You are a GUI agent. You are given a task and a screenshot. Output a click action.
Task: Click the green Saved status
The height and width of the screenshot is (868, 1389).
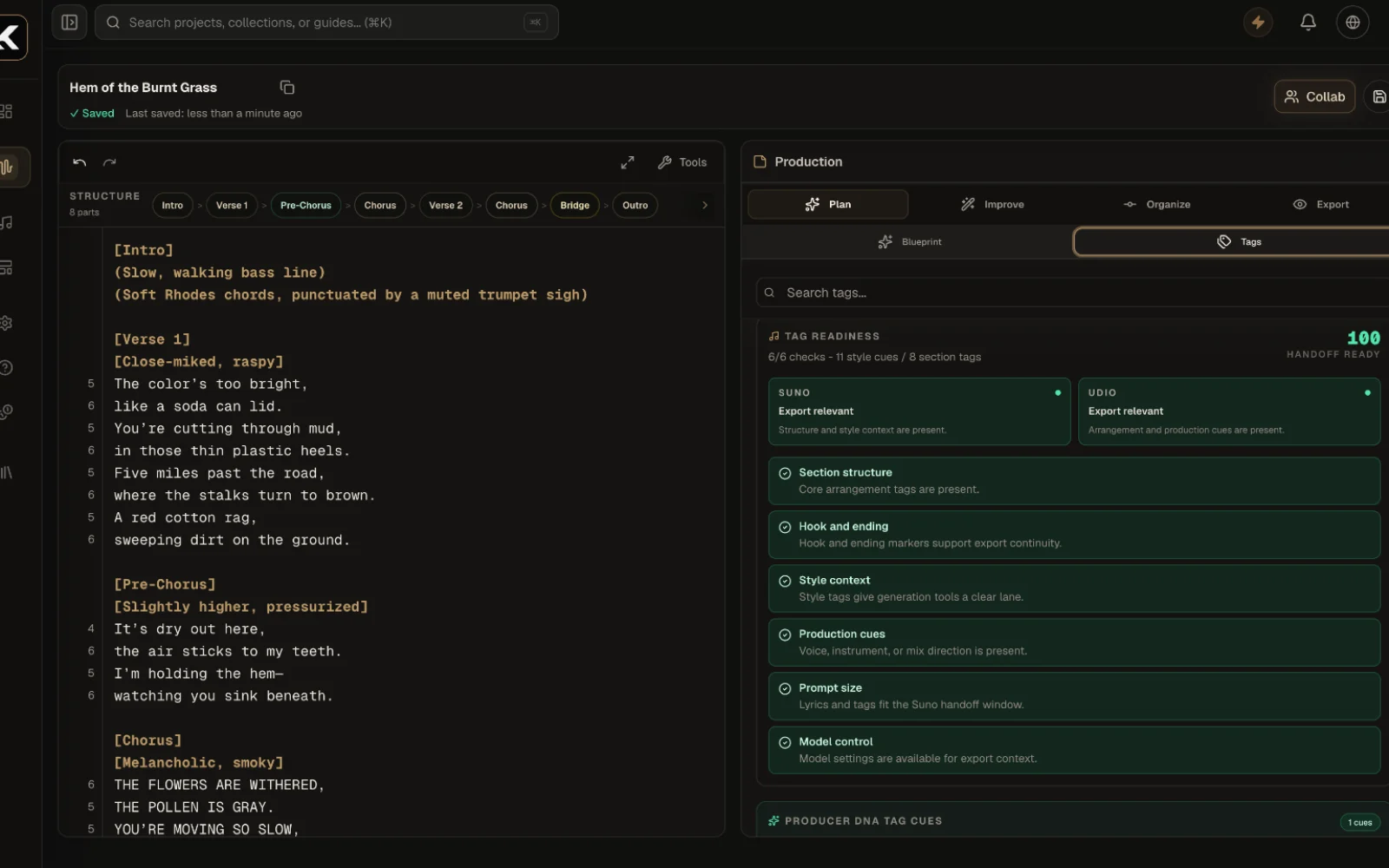pyautogui.click(x=92, y=114)
